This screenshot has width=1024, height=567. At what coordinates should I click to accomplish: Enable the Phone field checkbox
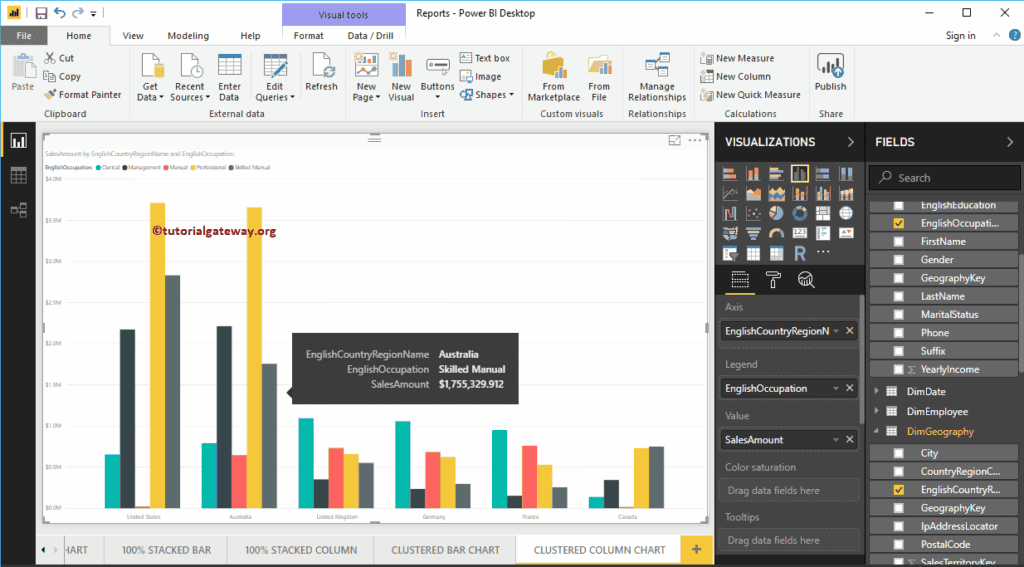tap(899, 333)
